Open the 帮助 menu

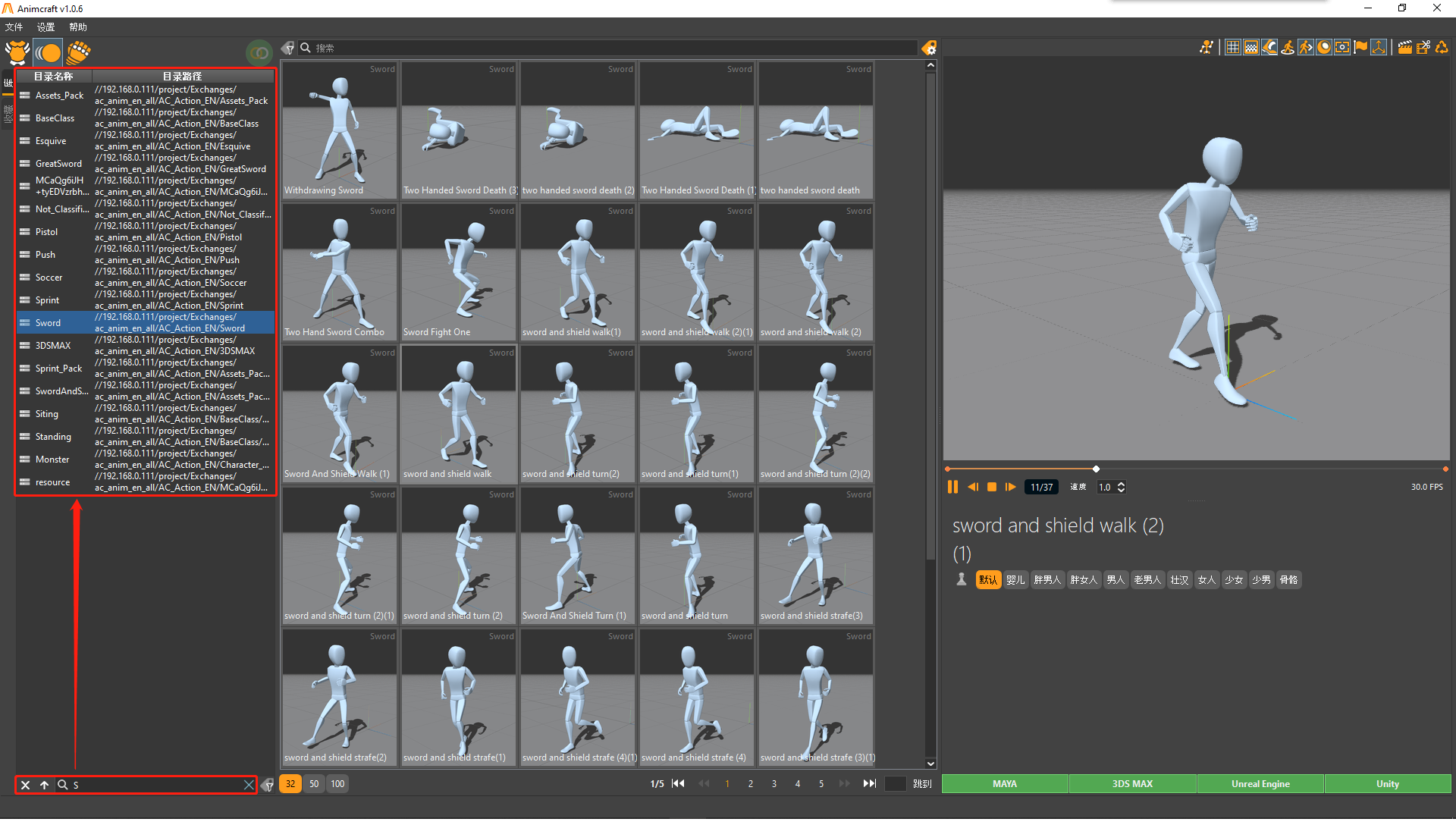pos(77,27)
